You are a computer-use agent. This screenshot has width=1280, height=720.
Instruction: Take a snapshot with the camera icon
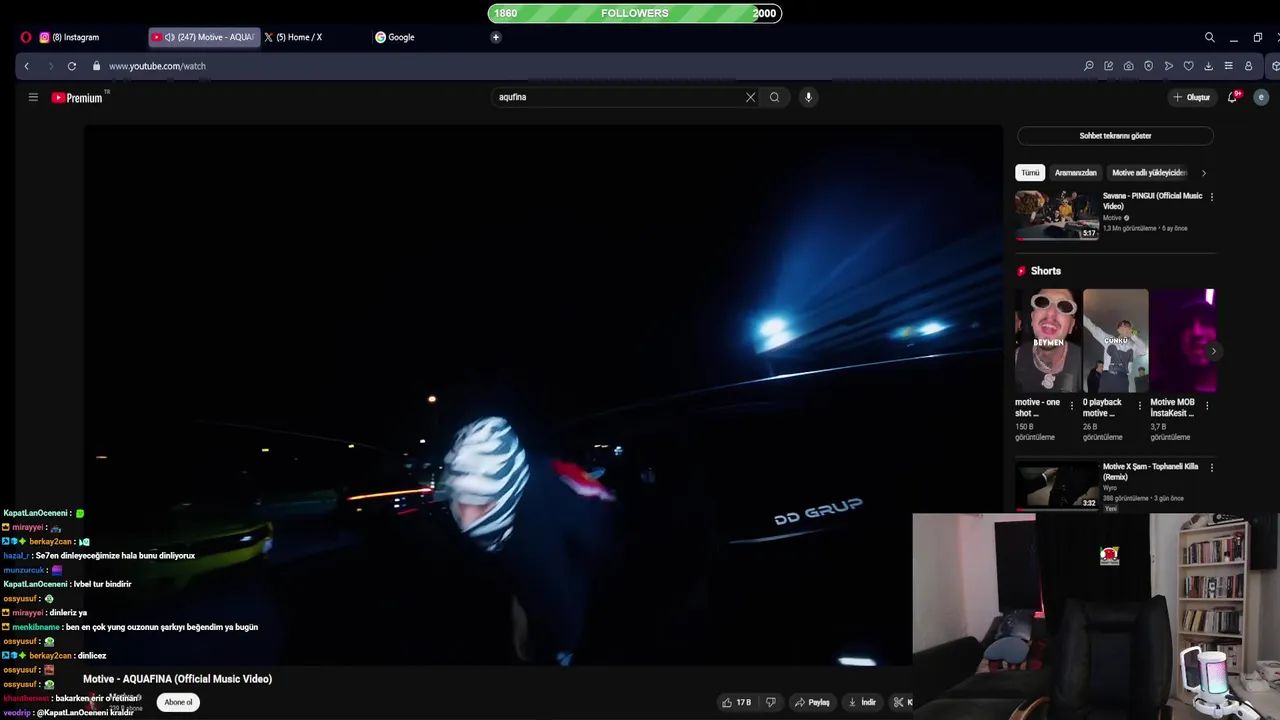[x=1129, y=66]
